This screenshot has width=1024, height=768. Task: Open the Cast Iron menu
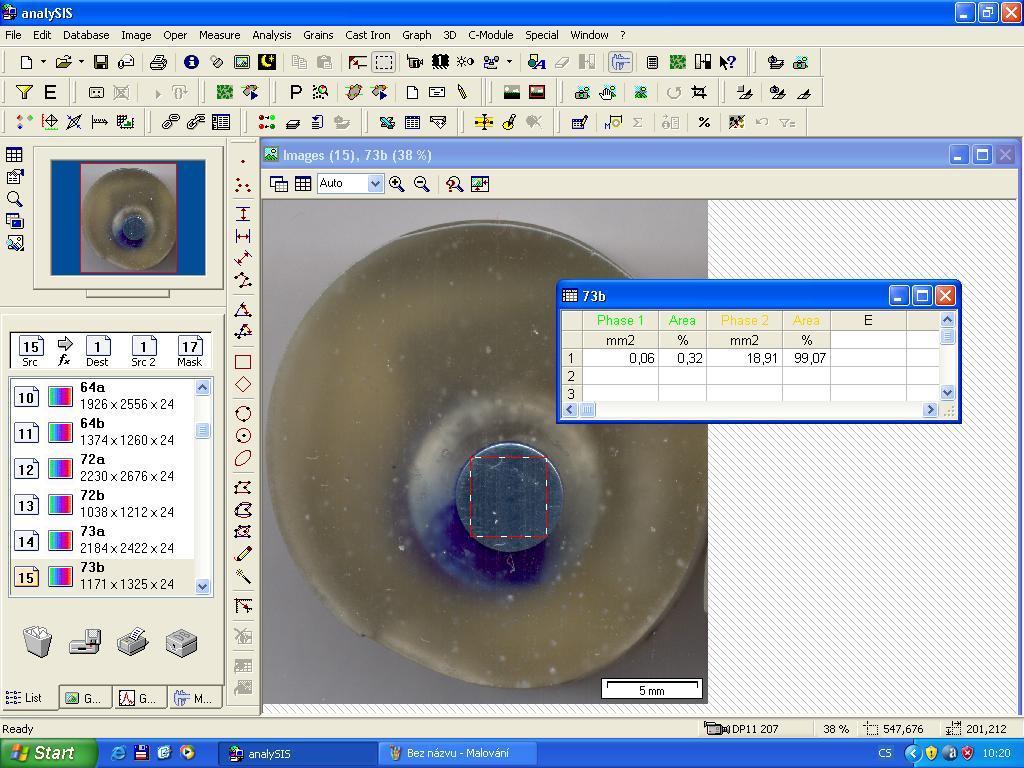(x=368, y=35)
